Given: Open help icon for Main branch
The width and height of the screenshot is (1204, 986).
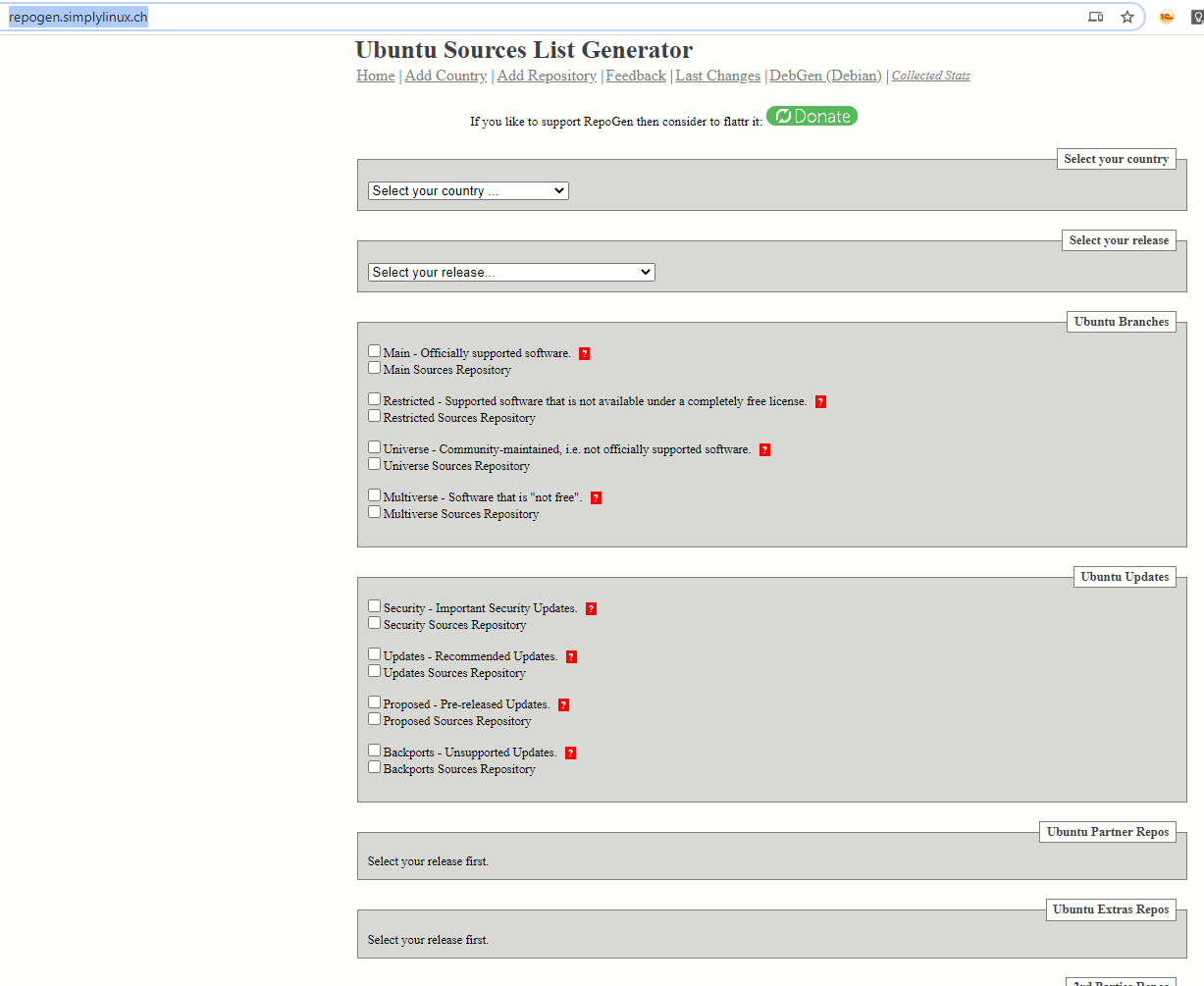Looking at the screenshot, I should click(585, 353).
